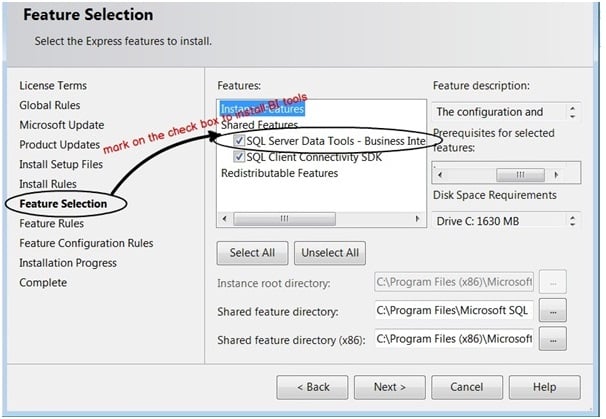This screenshot has height=419, width=606.
Task: Go to previous page with Back button
Action: (x=312, y=387)
